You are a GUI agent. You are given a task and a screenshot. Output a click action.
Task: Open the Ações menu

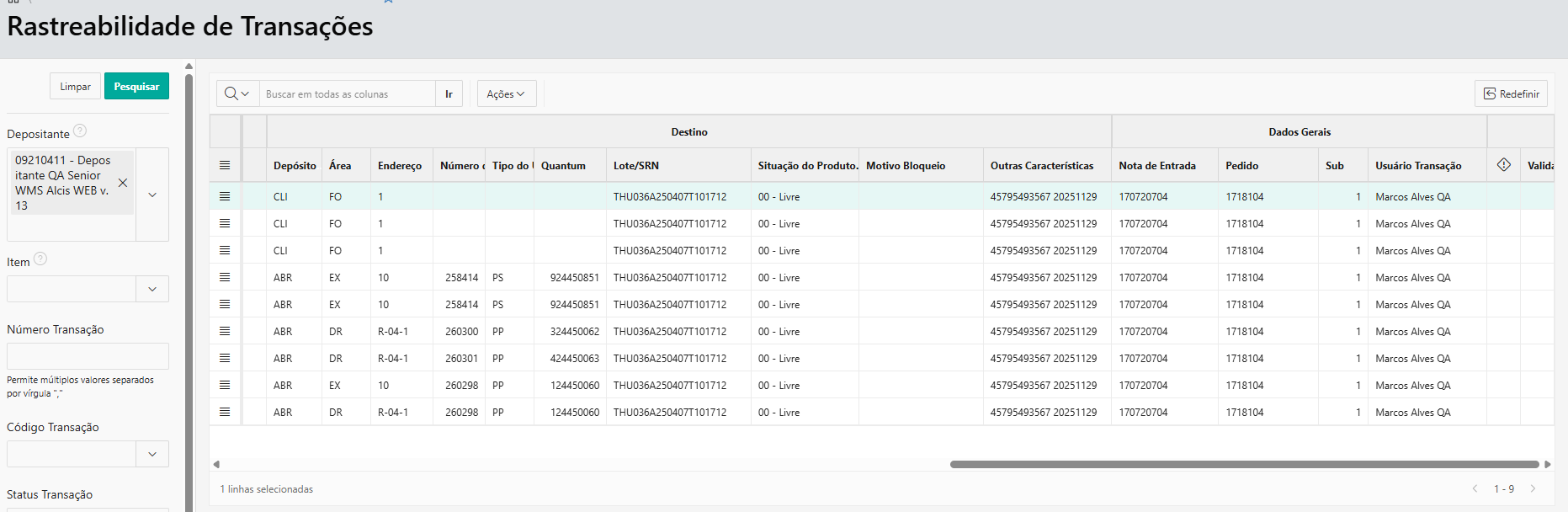(506, 94)
